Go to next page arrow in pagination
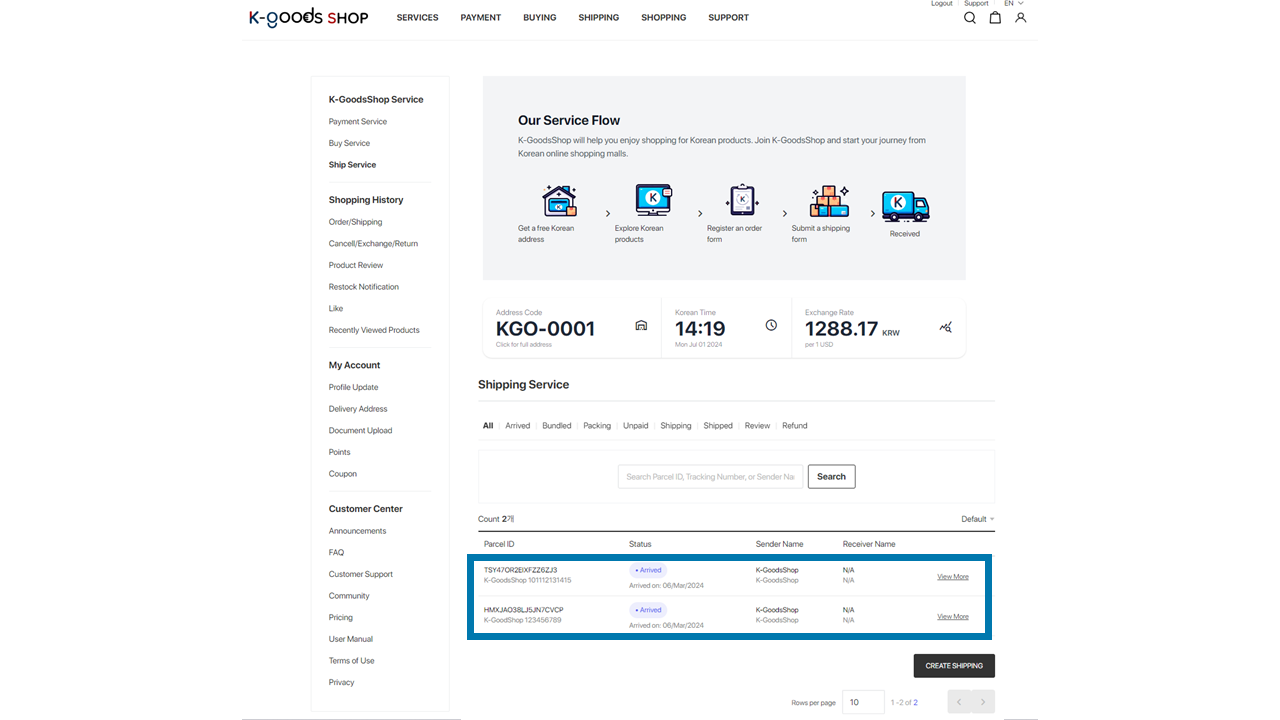 pos(983,702)
